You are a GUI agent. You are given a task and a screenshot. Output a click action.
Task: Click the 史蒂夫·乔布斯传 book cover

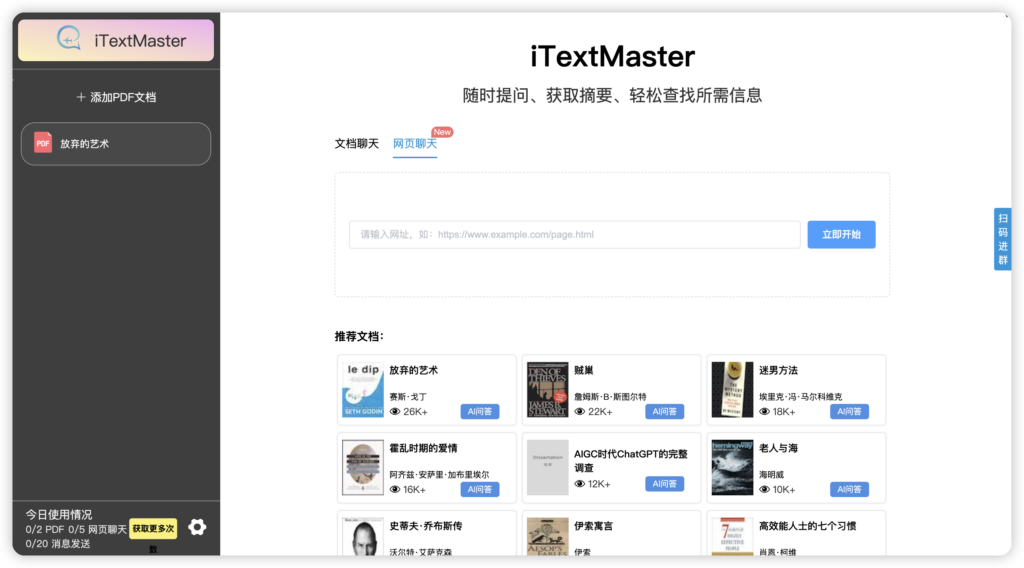(363, 537)
